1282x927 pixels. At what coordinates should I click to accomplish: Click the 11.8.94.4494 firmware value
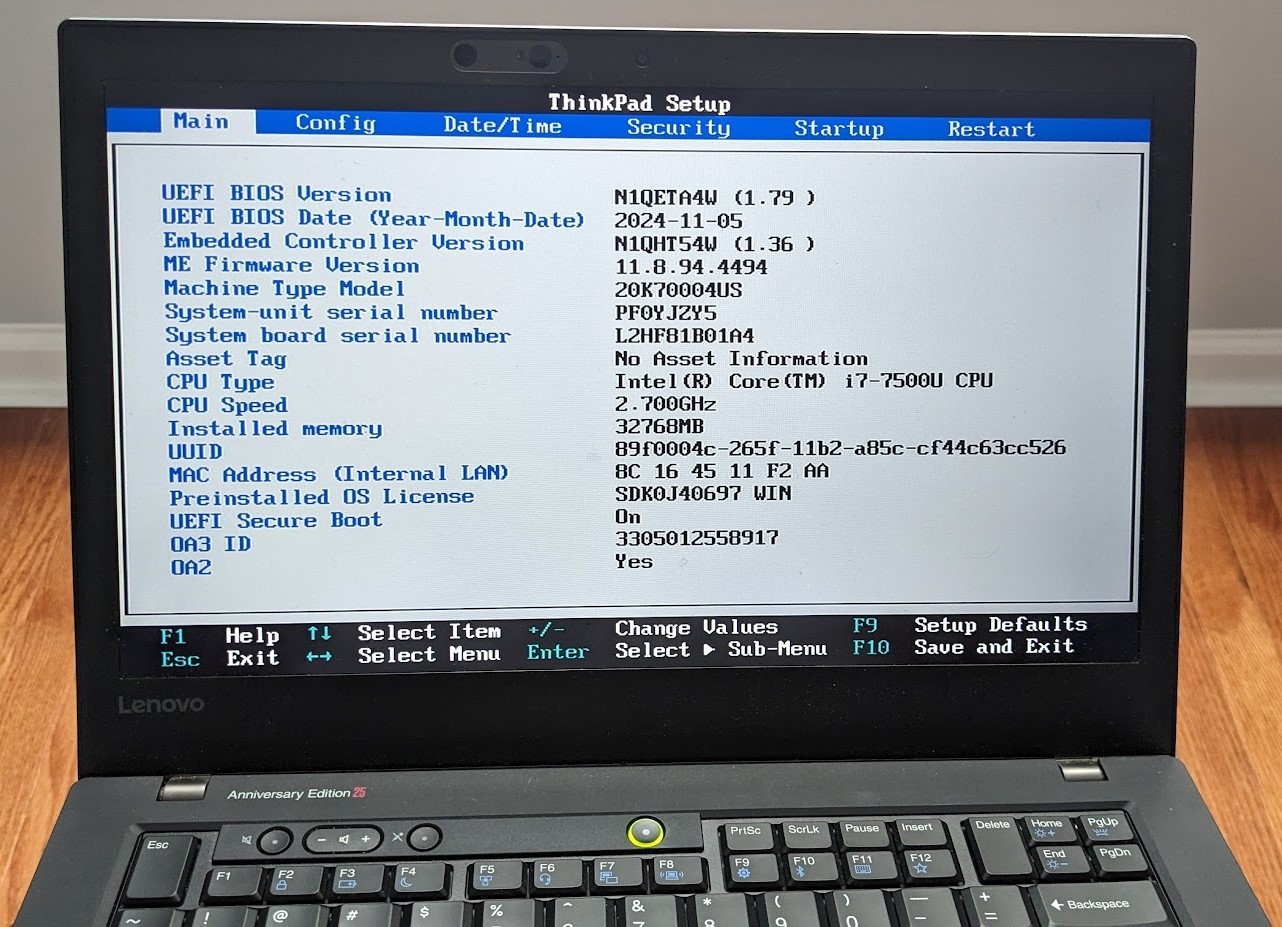click(x=691, y=267)
